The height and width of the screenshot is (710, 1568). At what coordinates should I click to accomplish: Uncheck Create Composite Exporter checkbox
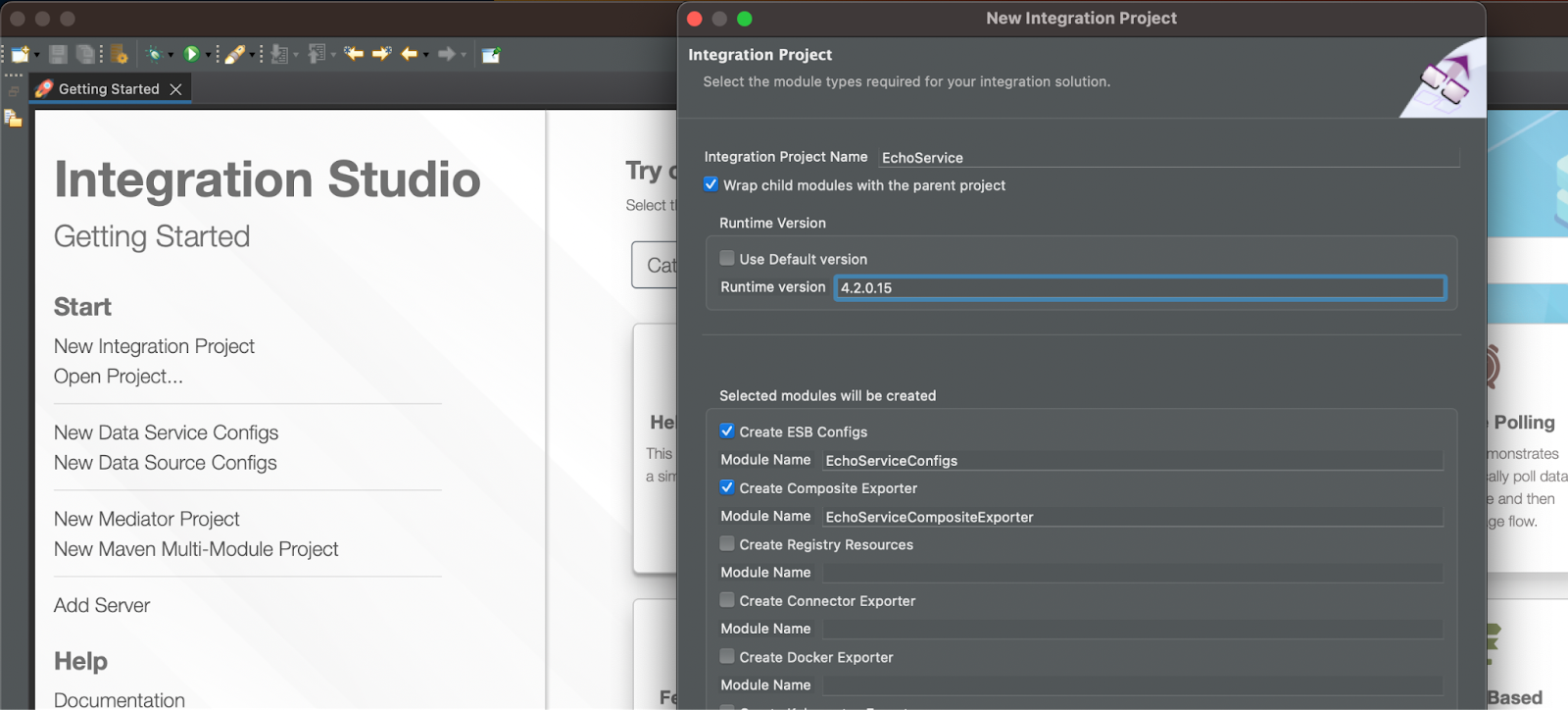click(x=727, y=487)
